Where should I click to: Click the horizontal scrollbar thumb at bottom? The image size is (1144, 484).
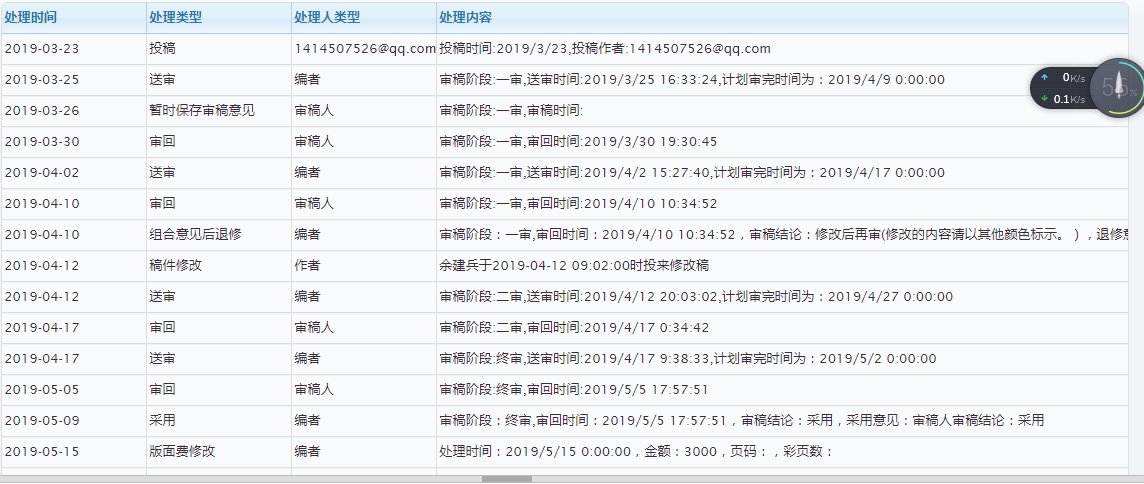coord(507,480)
